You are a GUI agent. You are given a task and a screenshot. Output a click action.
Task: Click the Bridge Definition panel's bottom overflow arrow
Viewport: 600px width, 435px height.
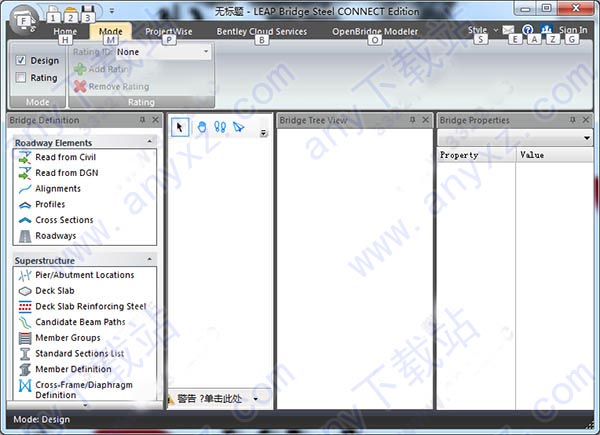tap(85, 405)
